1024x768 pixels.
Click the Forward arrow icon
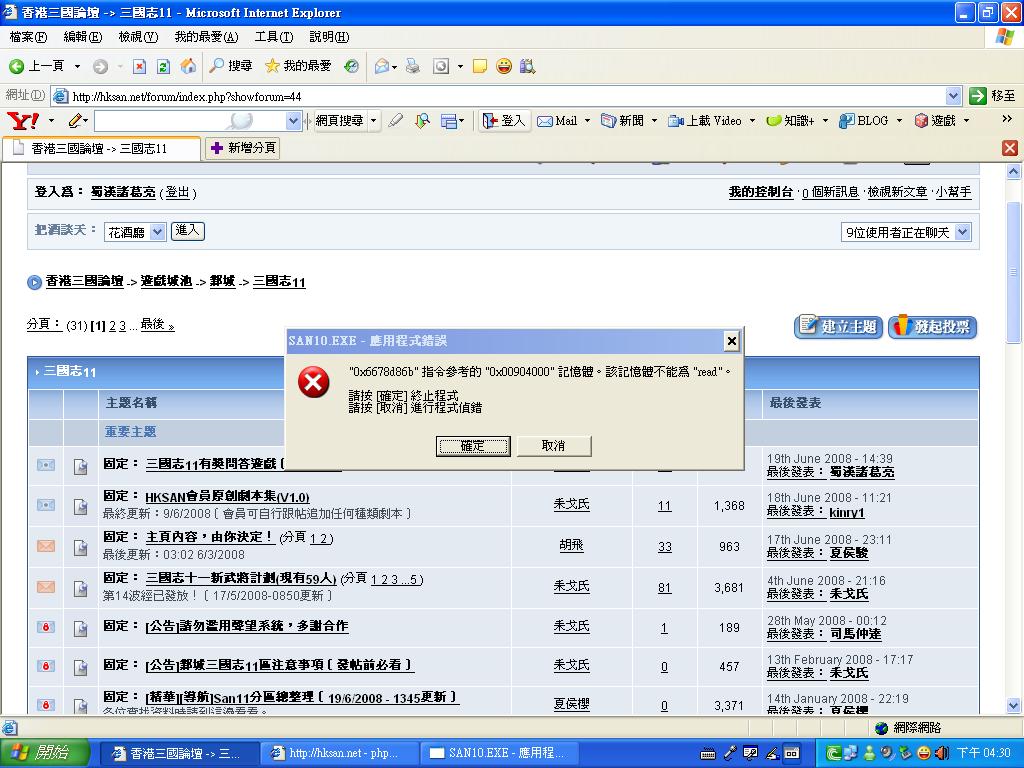tap(100, 66)
